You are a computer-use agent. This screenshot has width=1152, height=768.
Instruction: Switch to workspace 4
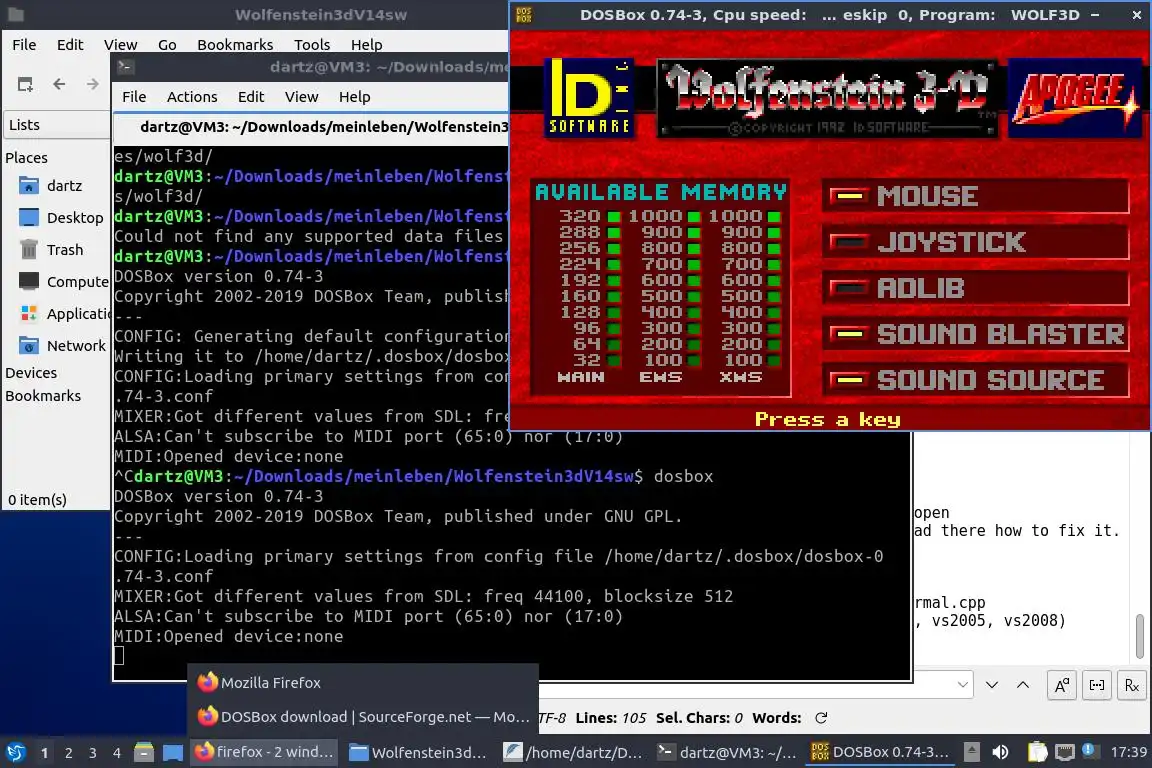[117, 753]
